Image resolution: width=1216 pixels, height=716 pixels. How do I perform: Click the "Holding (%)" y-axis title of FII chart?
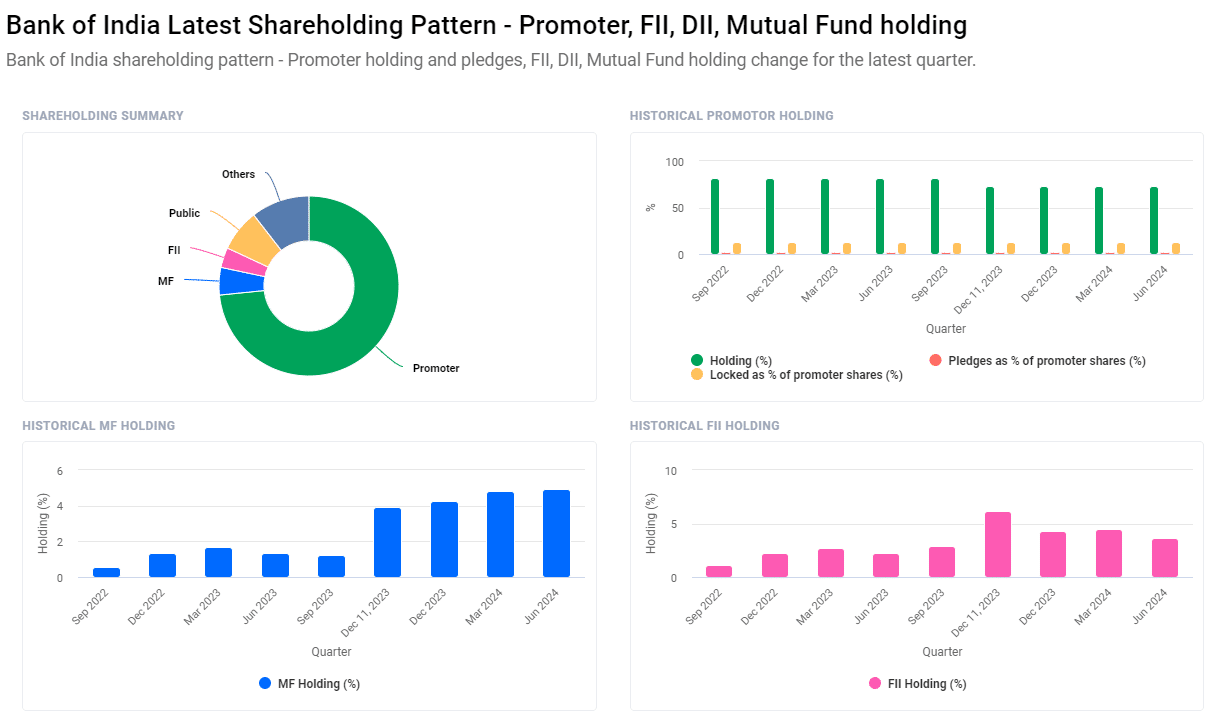pos(651,523)
